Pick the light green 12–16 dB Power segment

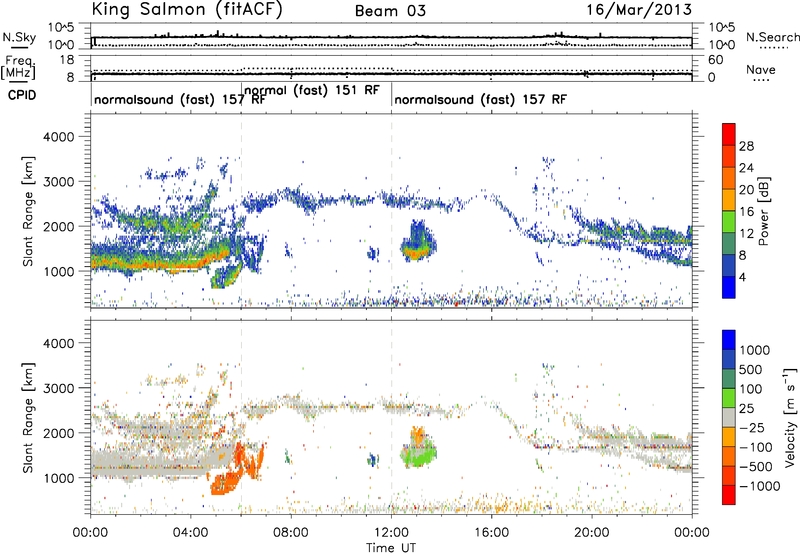pos(729,222)
